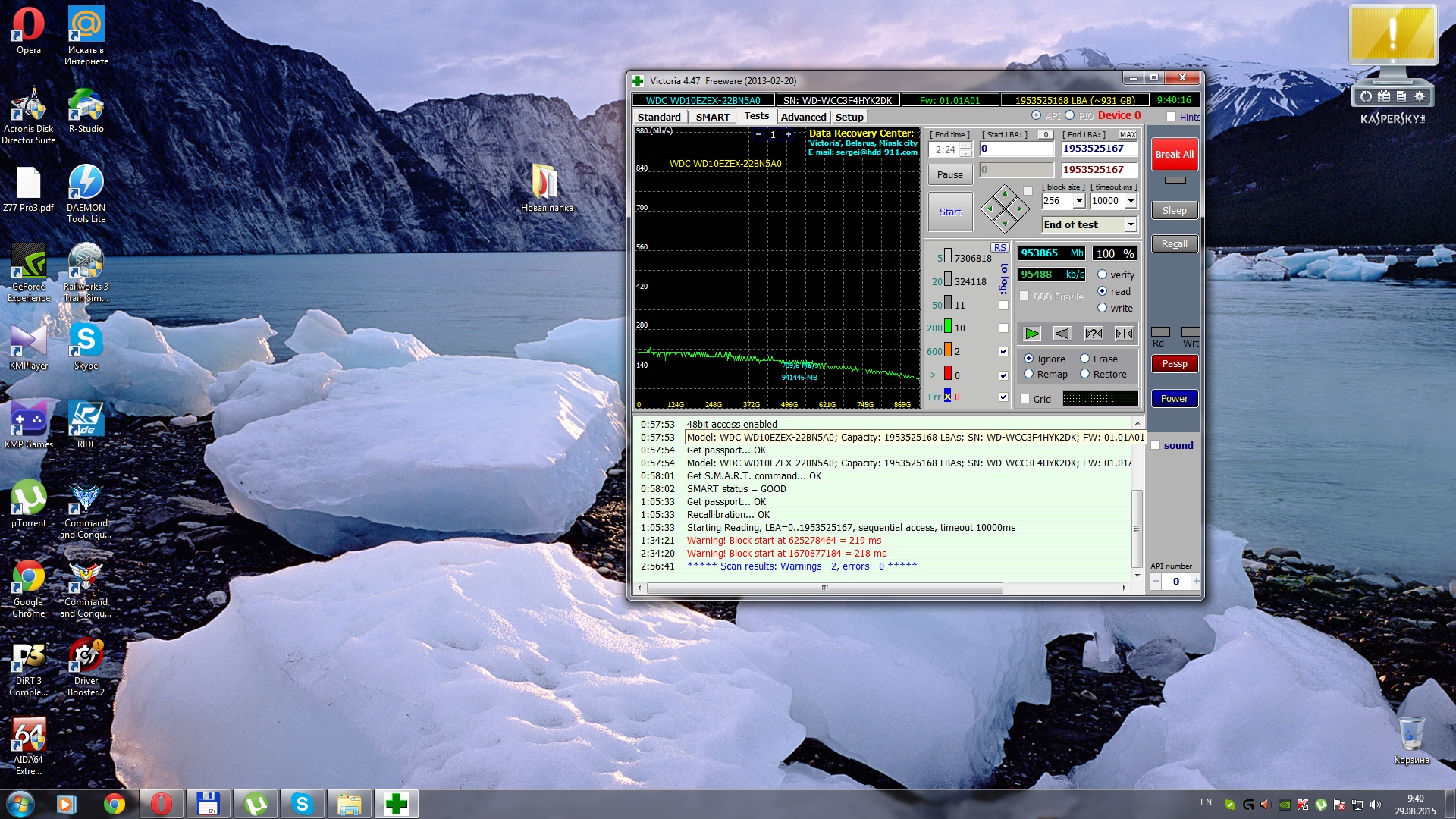Expand the block size dropdown
1456x819 pixels.
(1078, 201)
